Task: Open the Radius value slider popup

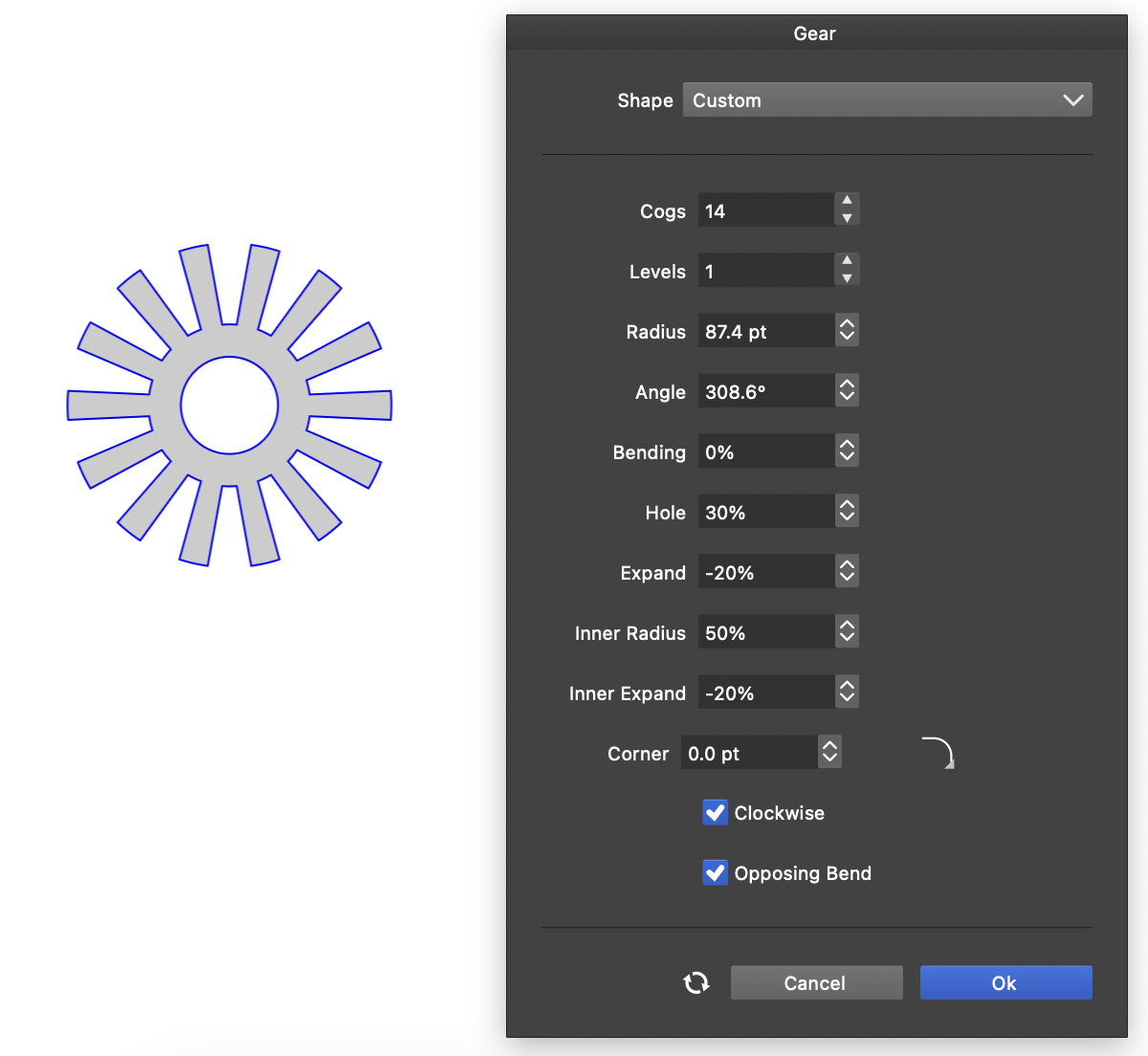Action: [x=847, y=331]
